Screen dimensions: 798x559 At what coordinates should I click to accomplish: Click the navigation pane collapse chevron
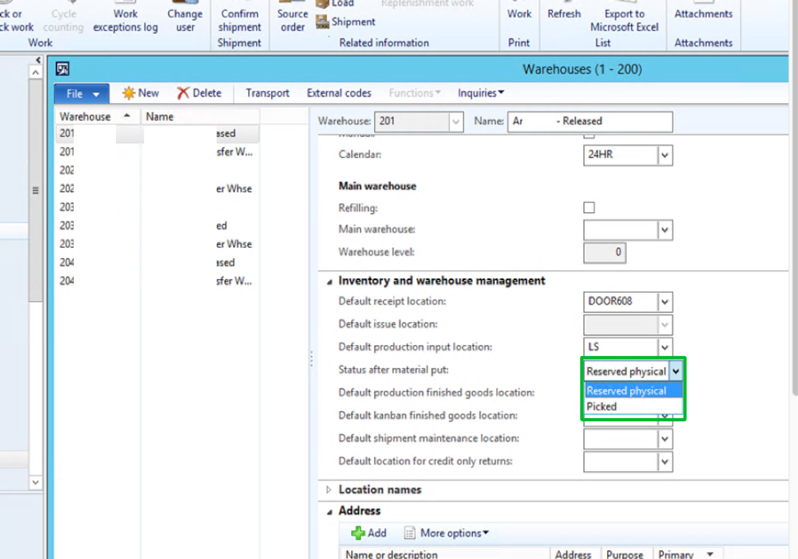(x=38, y=60)
